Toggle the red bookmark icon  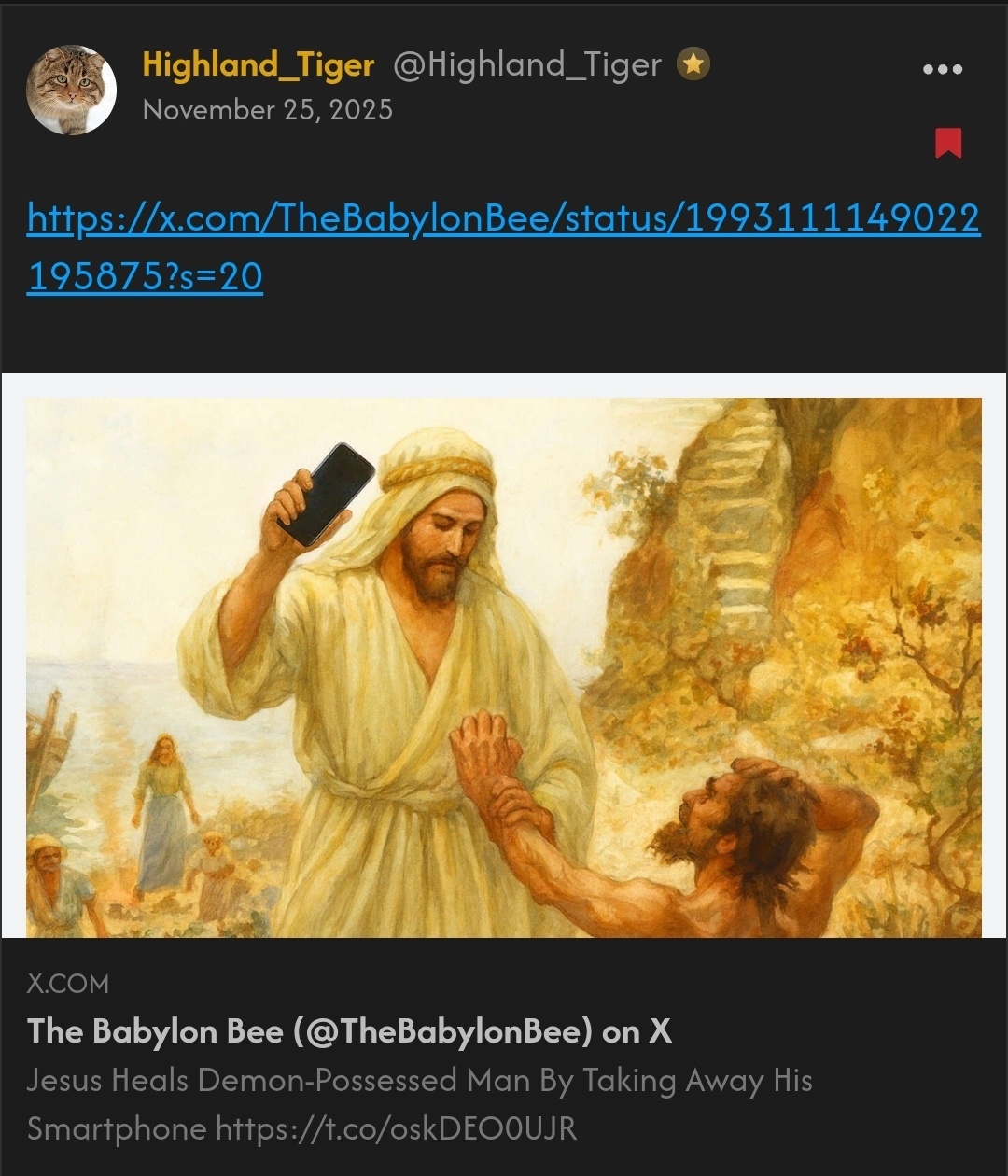click(948, 143)
